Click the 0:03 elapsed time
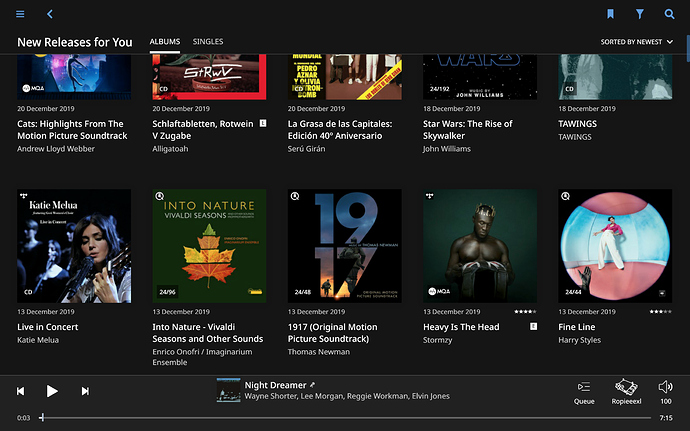The image size is (690, 431). pyautogui.click(x=24, y=418)
